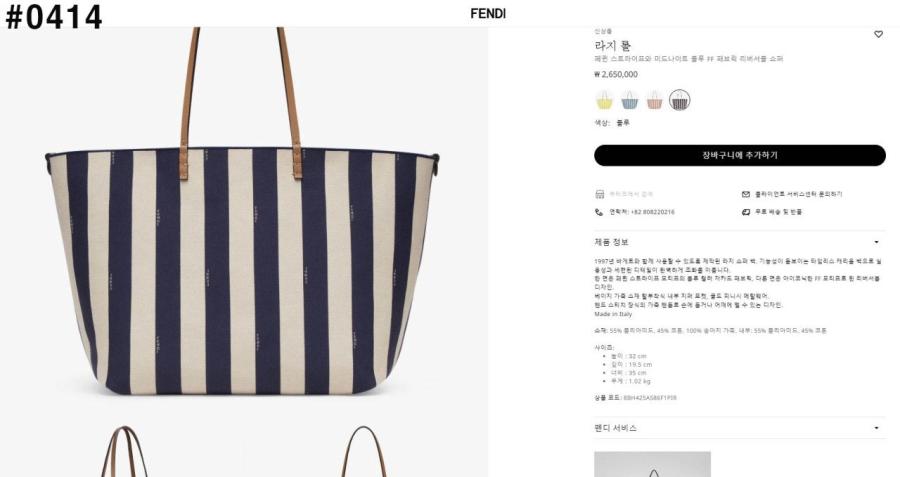900x477 pixels.
Task: Add bag to wishlist with heart icon
Action: 878,34
